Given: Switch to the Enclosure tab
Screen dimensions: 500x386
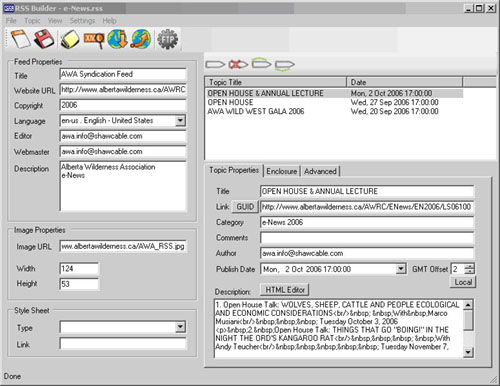Looking at the screenshot, I should coord(282,171).
